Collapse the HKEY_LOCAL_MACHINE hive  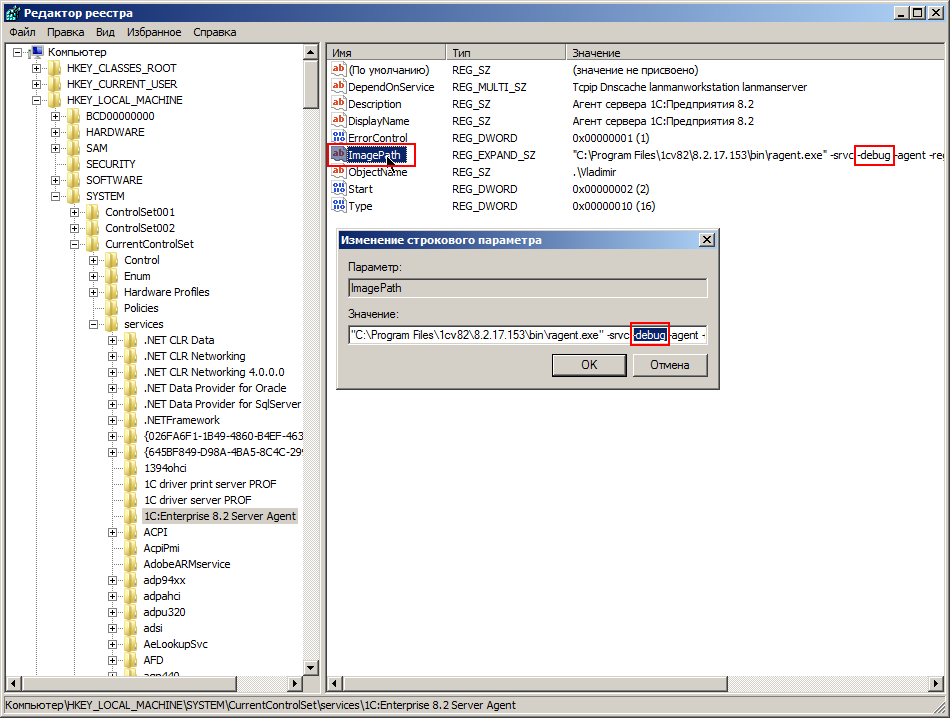coord(36,100)
